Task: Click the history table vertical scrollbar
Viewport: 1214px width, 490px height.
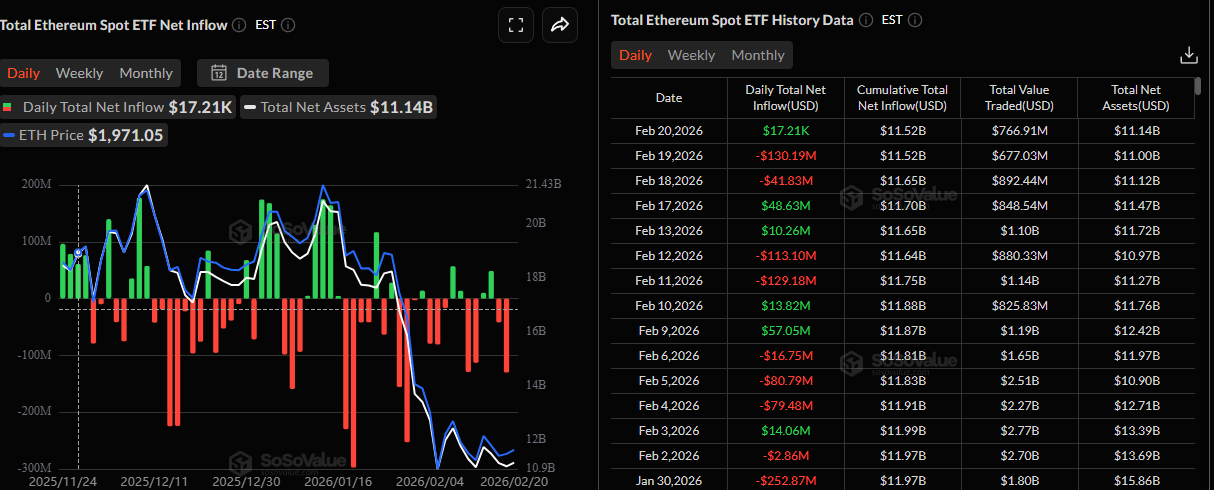Action: [x=1198, y=86]
